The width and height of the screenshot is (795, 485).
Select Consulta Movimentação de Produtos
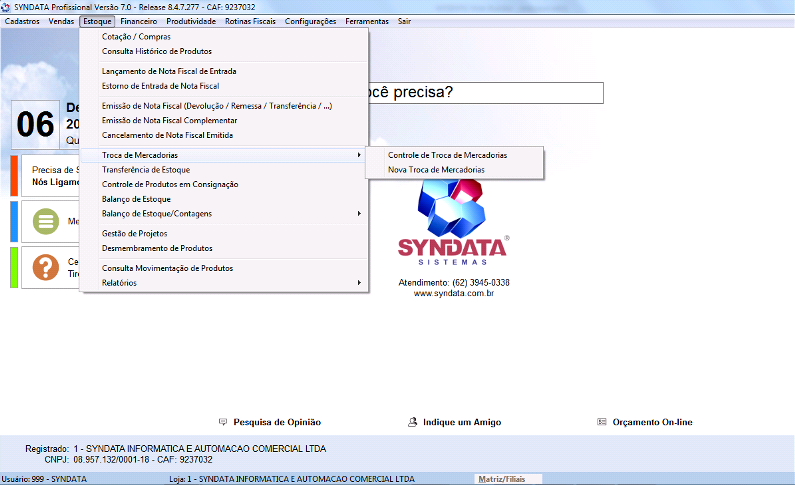(224, 268)
